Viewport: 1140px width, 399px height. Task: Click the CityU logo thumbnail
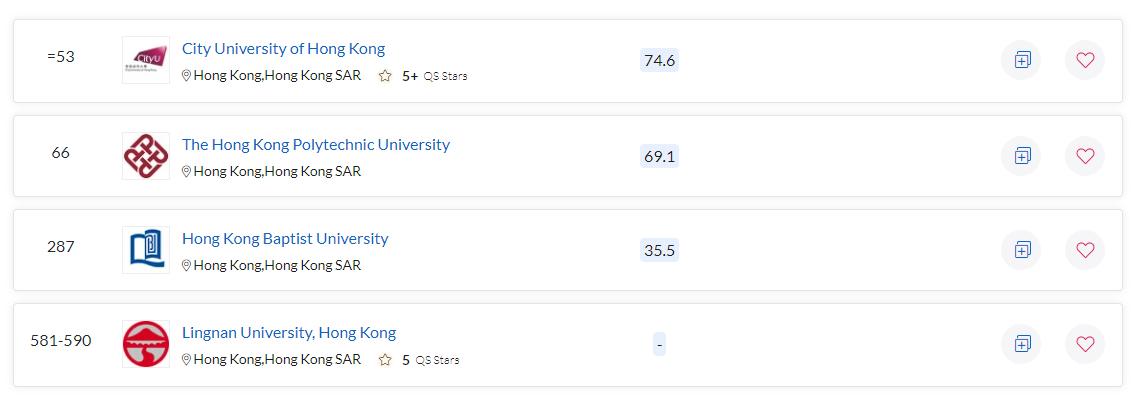(145, 60)
